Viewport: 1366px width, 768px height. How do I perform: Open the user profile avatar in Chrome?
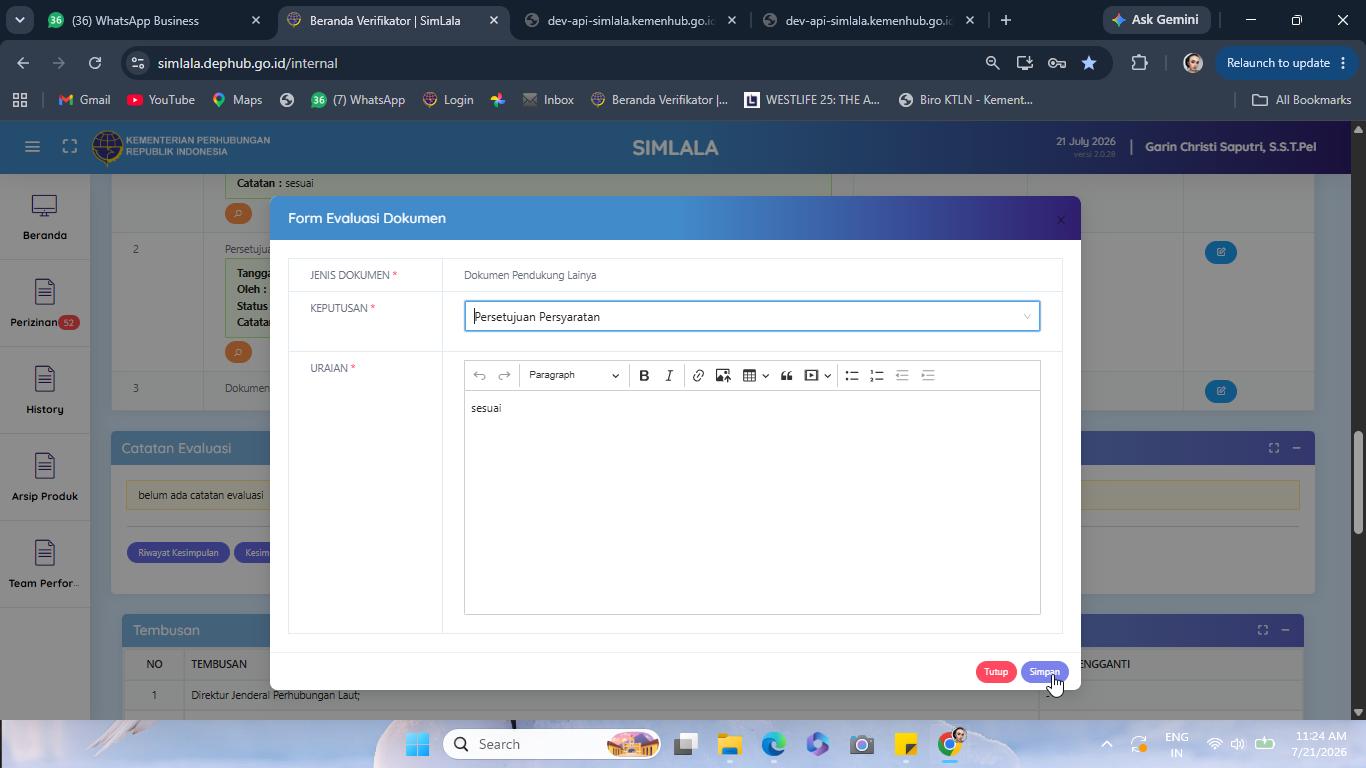tap(1192, 63)
